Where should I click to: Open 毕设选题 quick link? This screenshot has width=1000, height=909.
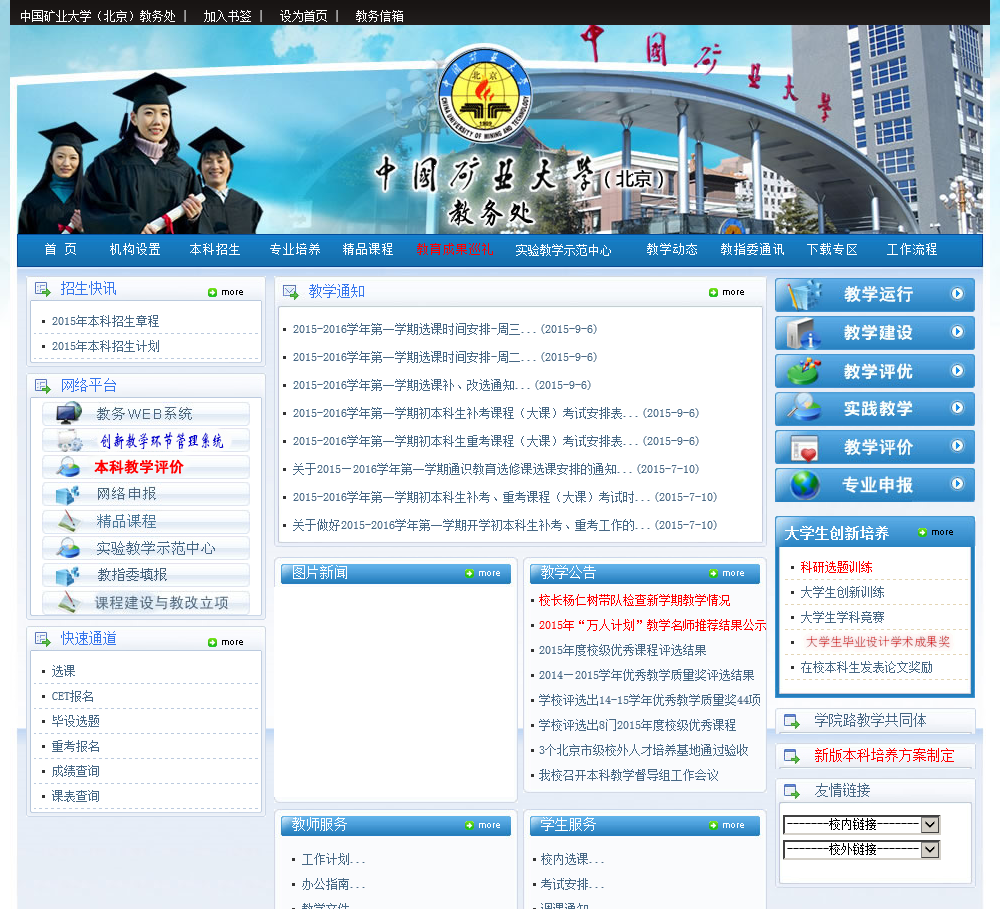[x=75, y=721]
